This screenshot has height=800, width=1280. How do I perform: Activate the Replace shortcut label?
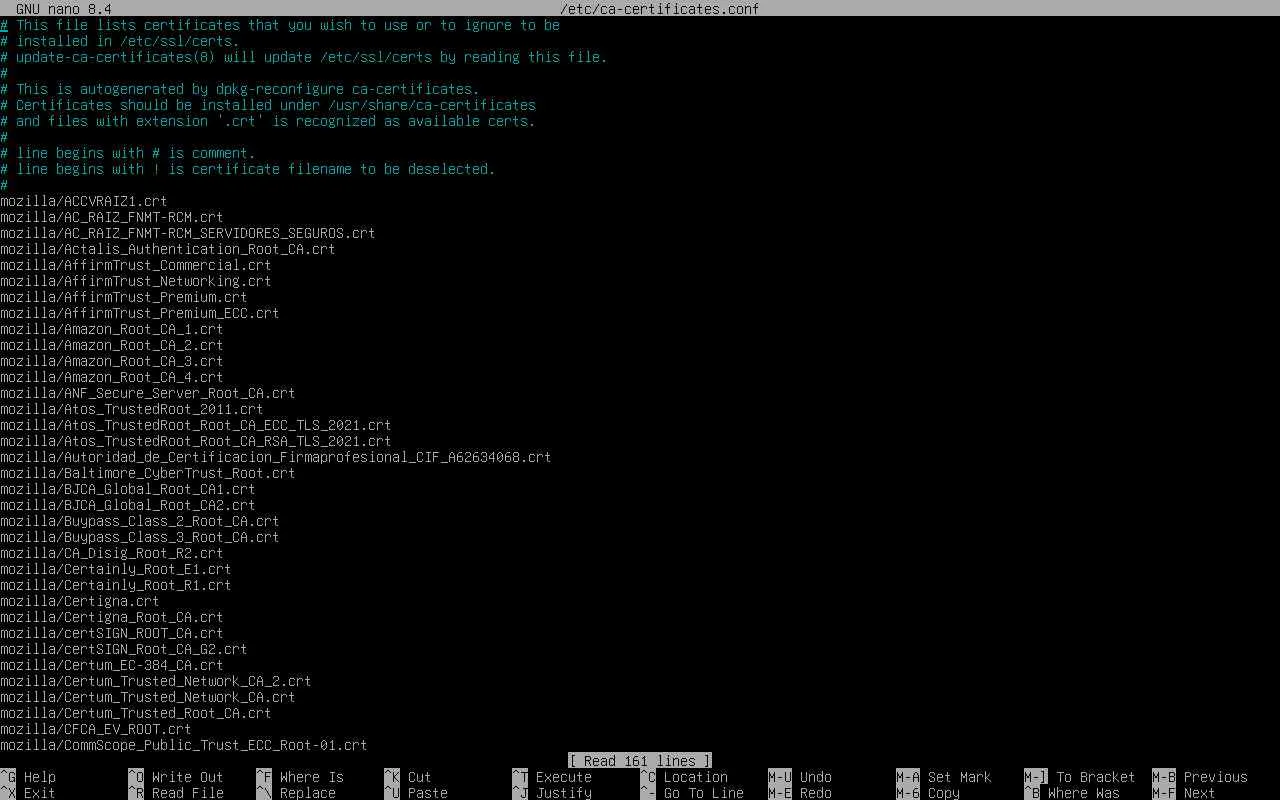[x=307, y=793]
